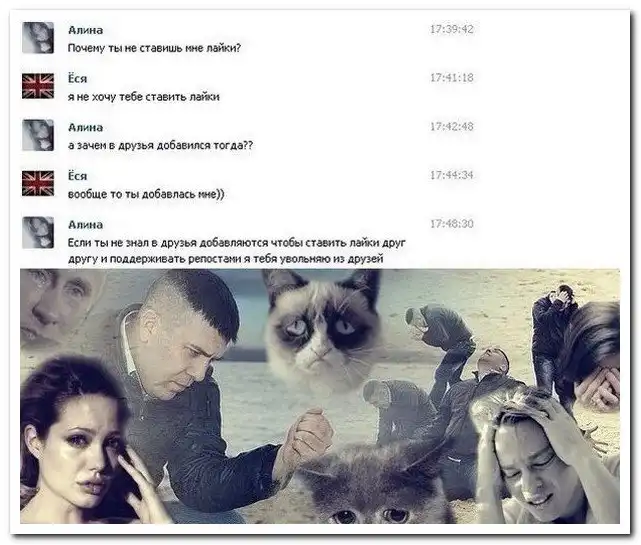641x545 pixels.
Task: Click message 'вообще то ты добавлась мне))'
Action: pyautogui.click(x=146, y=194)
